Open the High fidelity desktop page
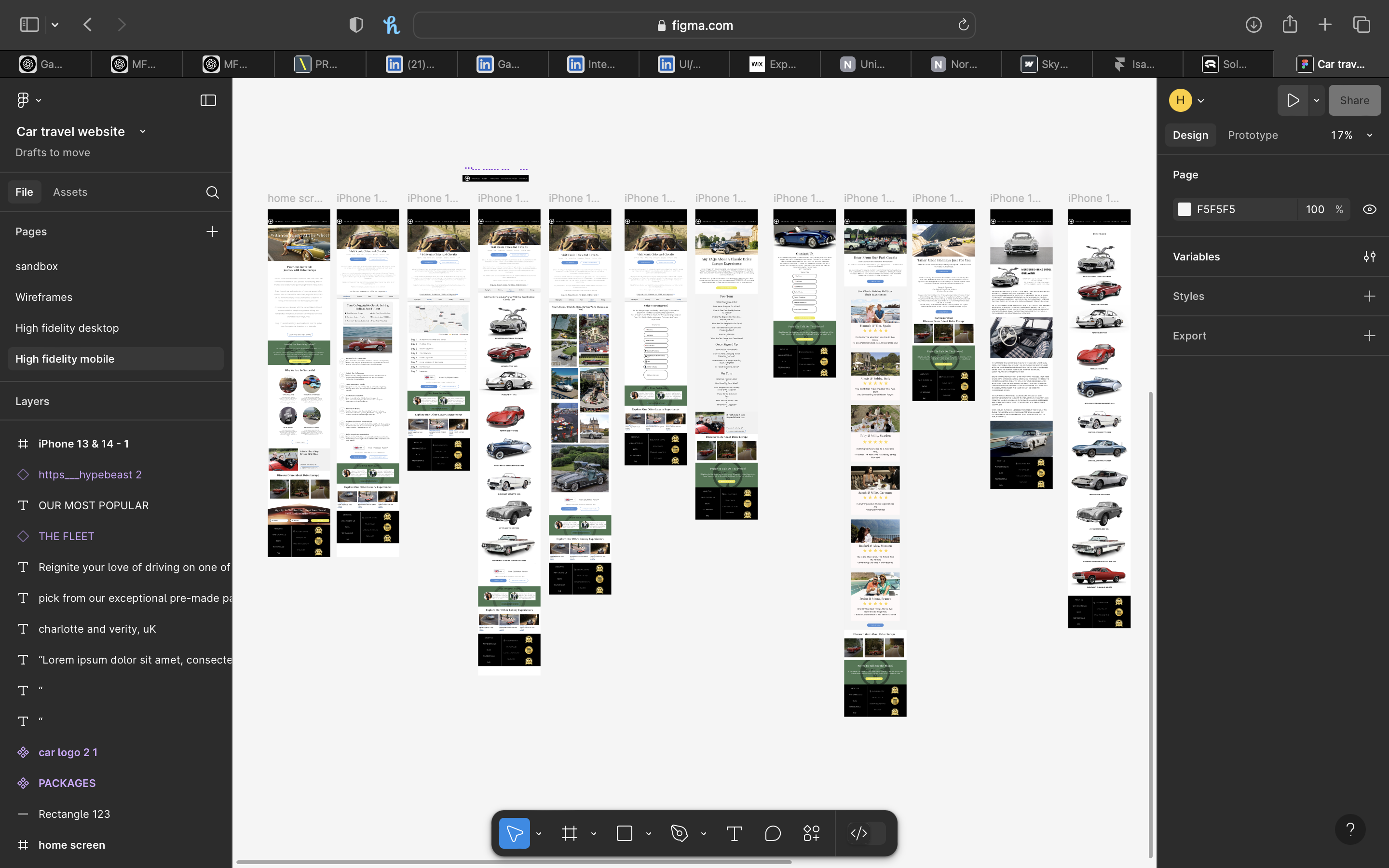 point(67,328)
